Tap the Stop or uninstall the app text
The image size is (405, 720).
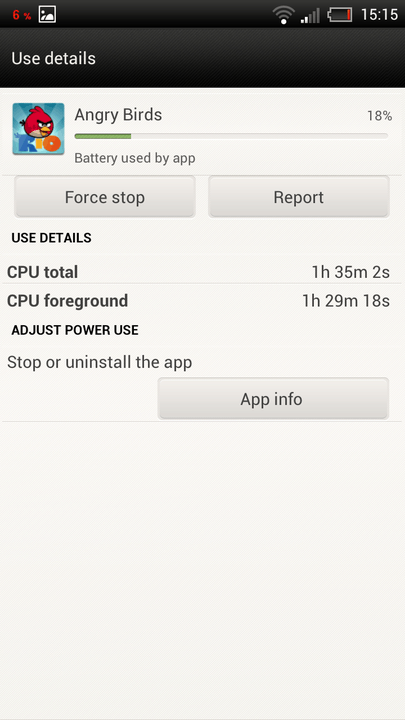[x=100, y=362]
